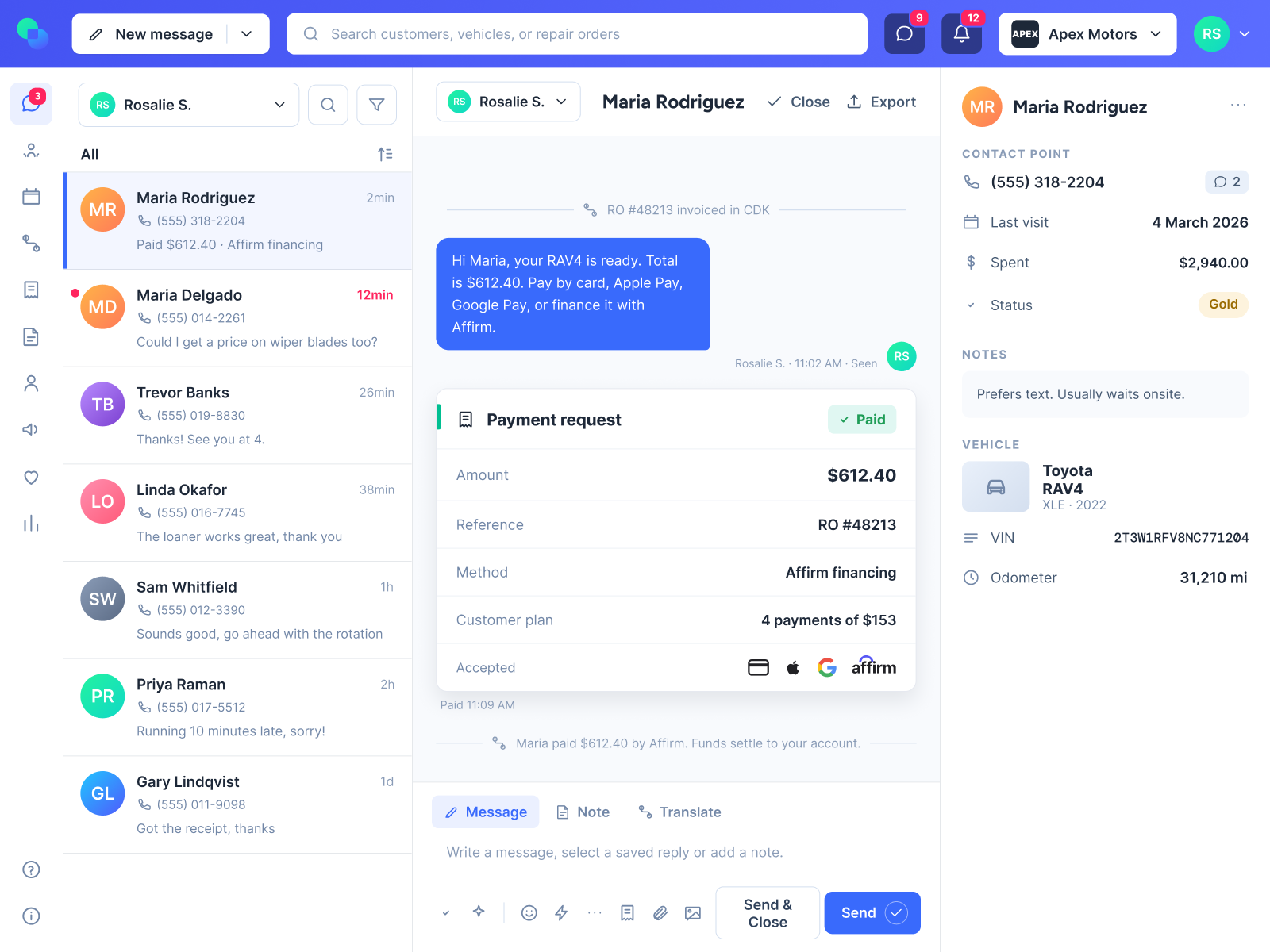Open saved replies lightning icon
The width and height of the screenshot is (1270, 952).
pyautogui.click(x=561, y=913)
